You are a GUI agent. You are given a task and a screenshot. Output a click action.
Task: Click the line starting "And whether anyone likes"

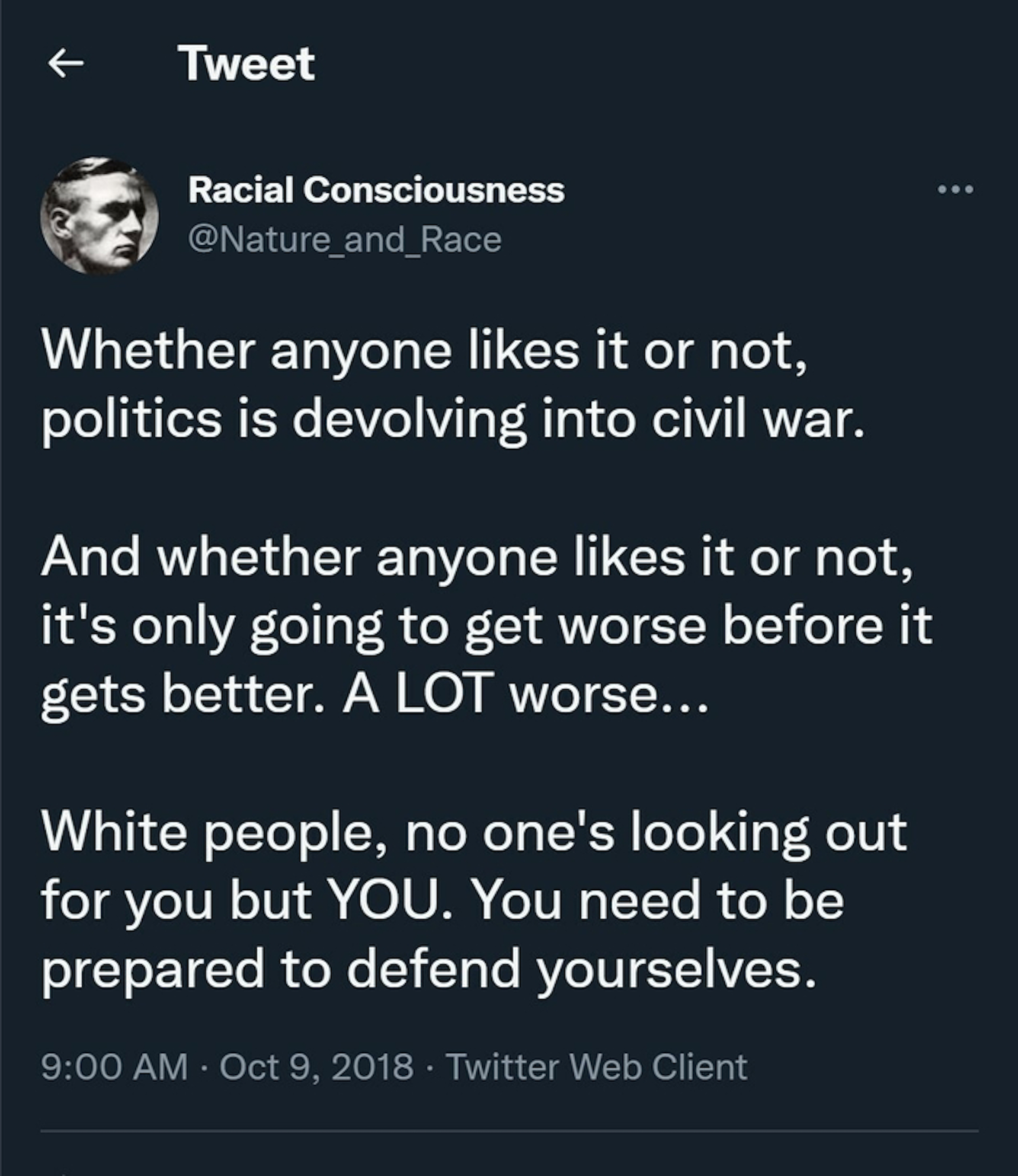(477, 557)
